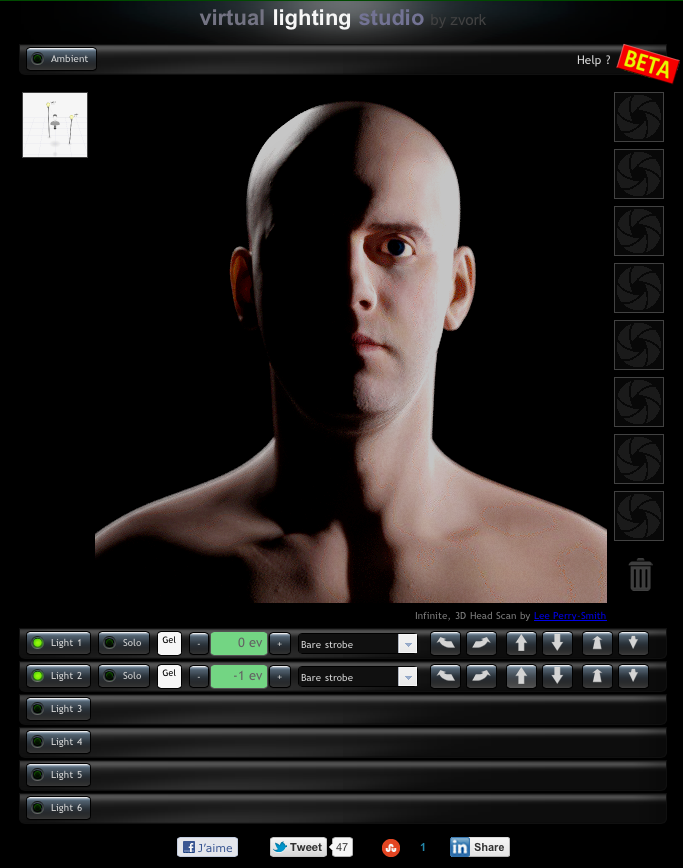Move Light 1 farther with tapered up arrow

point(597,643)
